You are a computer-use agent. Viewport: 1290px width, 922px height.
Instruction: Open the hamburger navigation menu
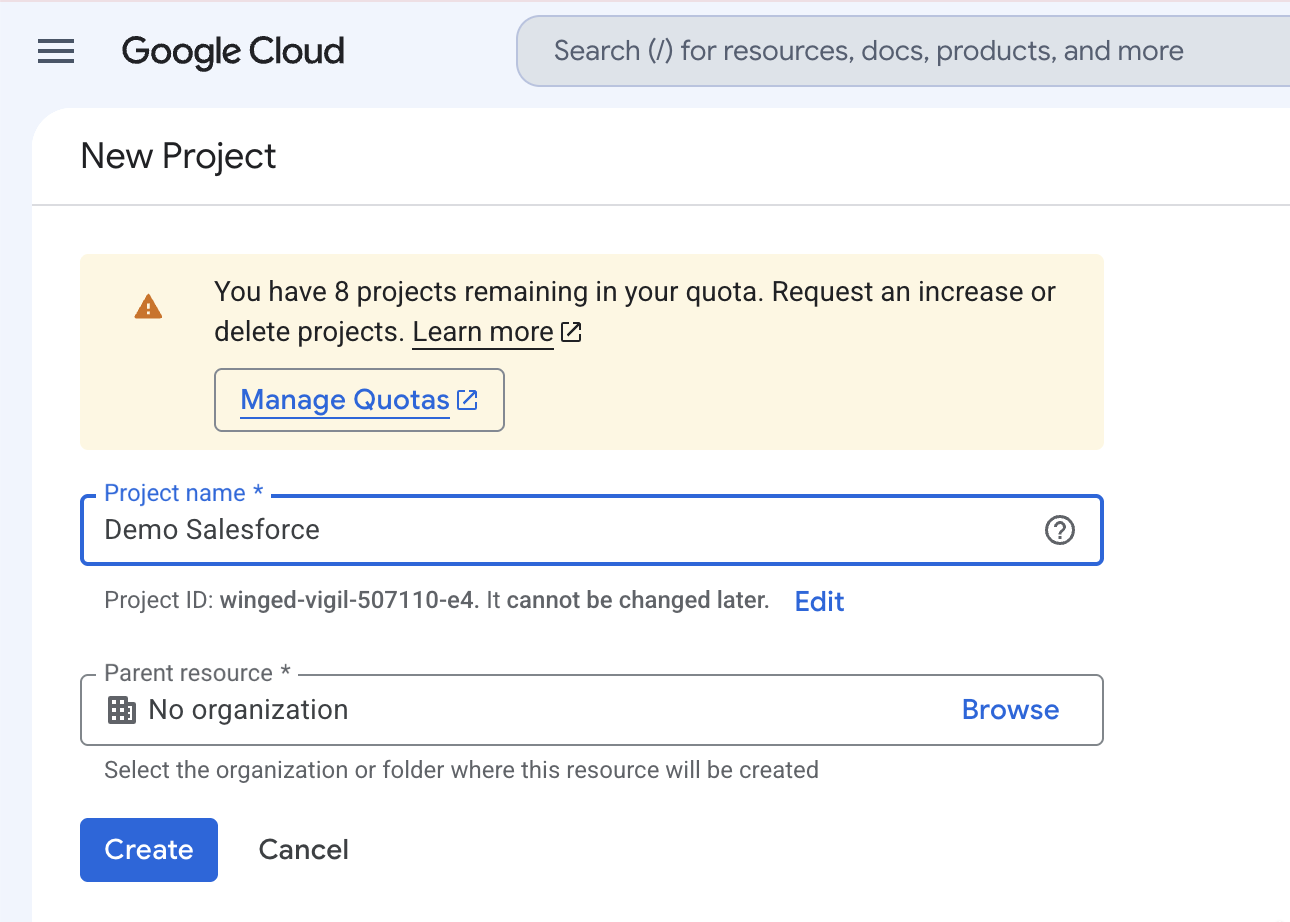point(56,51)
